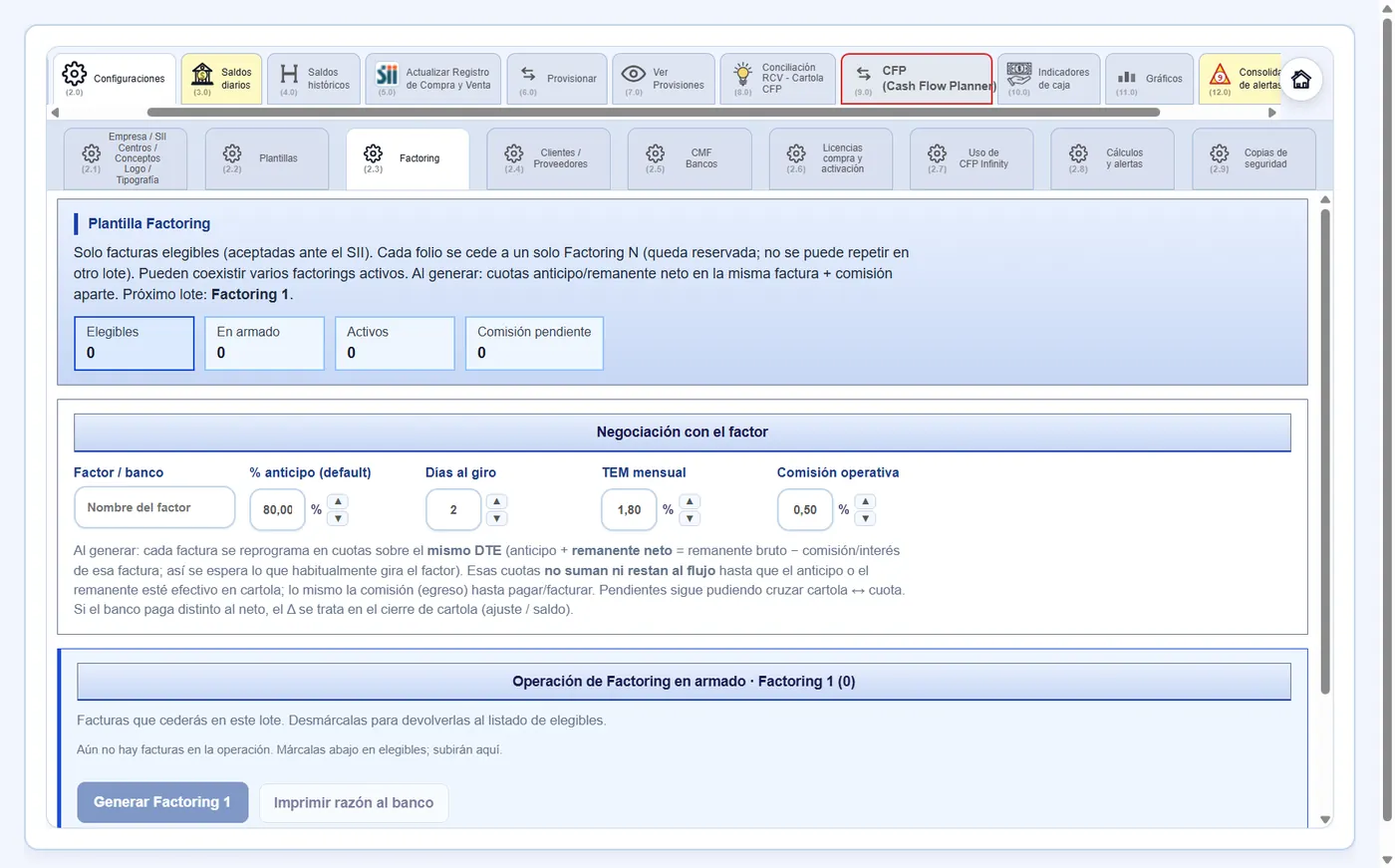
Task: Decrease Días al giro with down arrow
Action: [x=496, y=518]
